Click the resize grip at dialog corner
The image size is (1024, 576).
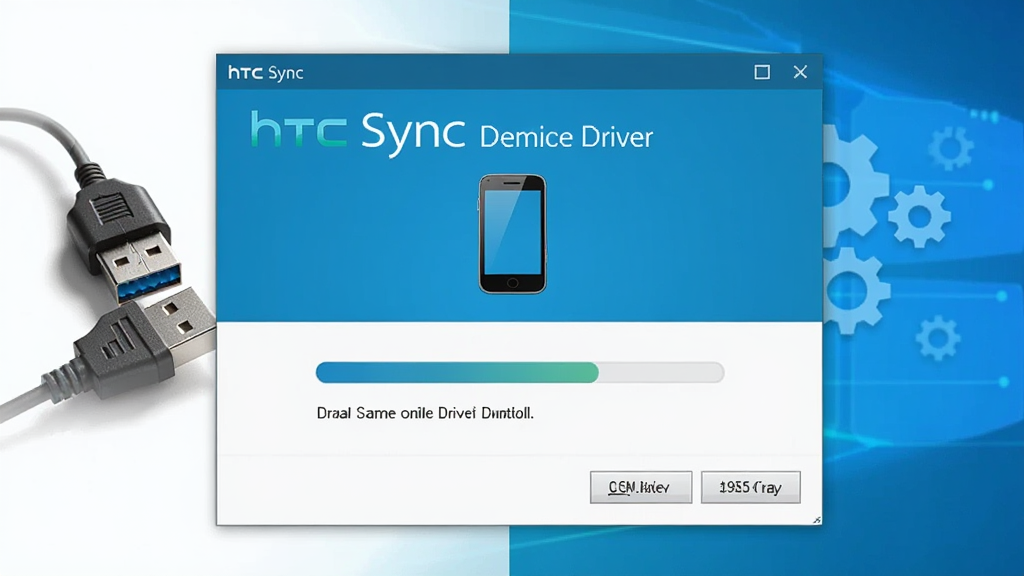coord(816,520)
